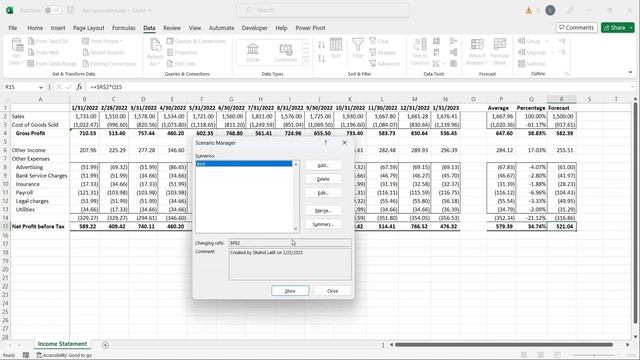Viewport: 640px width, 360px height.
Task: Click Close button in Scenario Manager
Action: point(333,291)
